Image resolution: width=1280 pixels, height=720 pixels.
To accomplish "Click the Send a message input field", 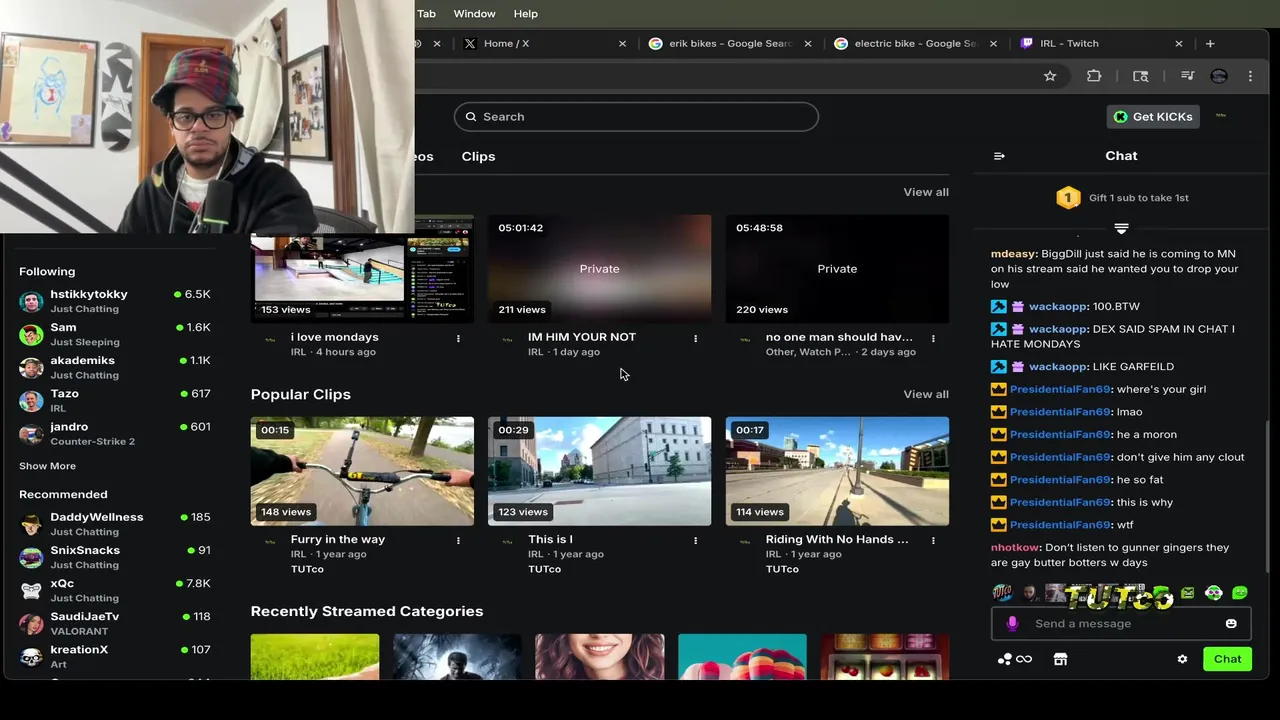I will [1120, 623].
